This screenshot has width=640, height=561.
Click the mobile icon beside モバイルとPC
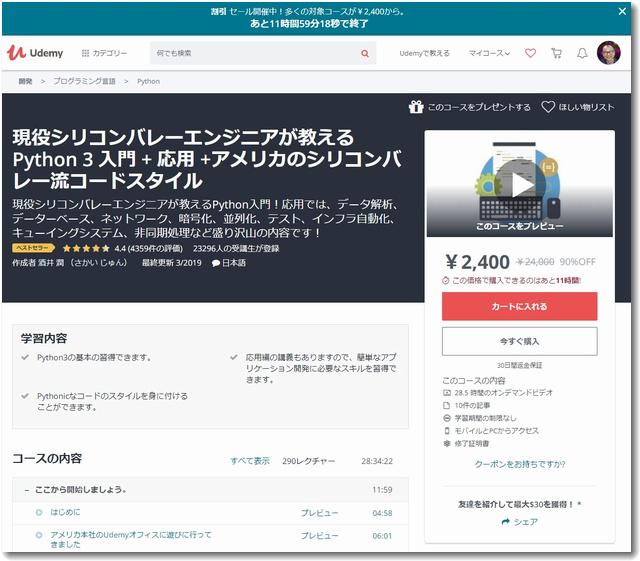click(x=447, y=431)
